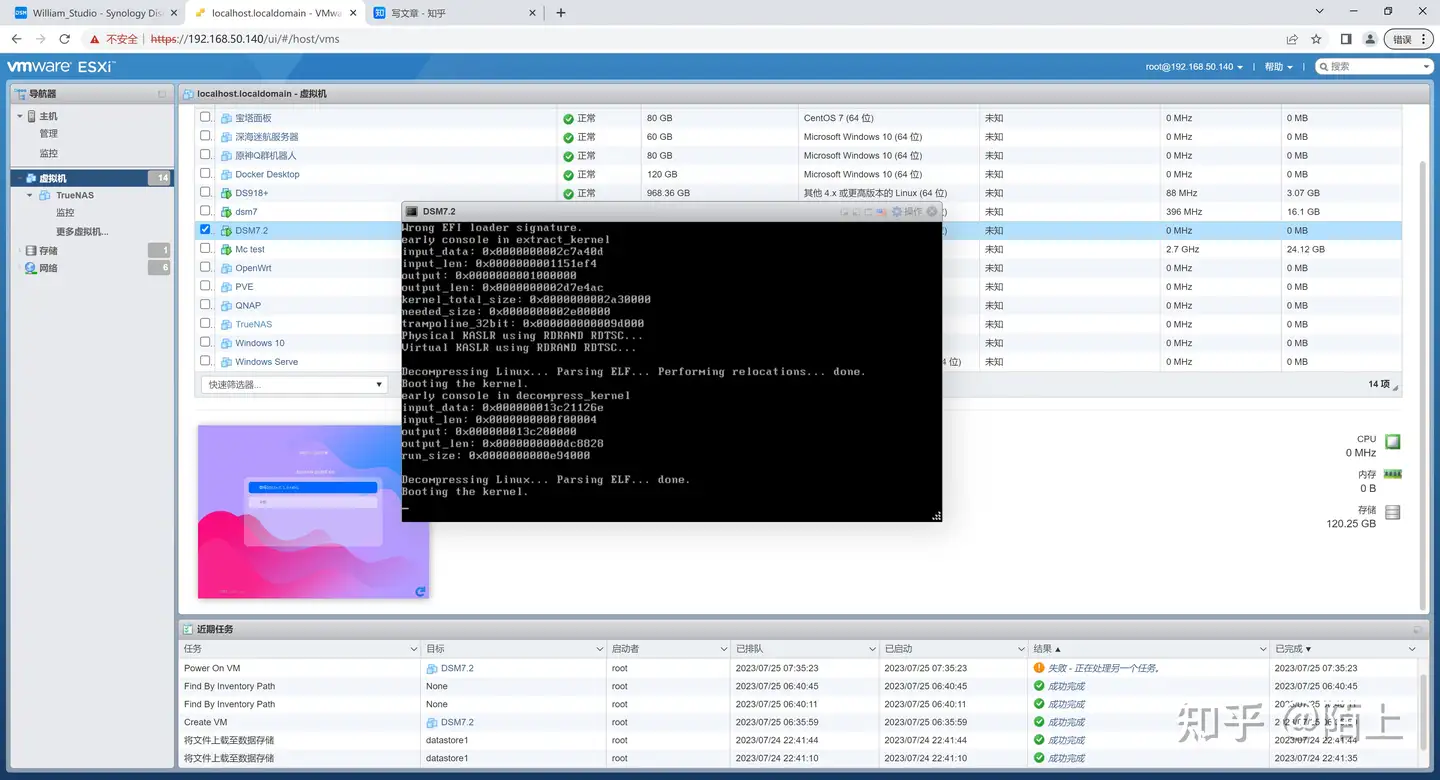Uncheck the DSM7.2 VM checkbox
This screenshot has height=780, width=1440.
click(x=205, y=229)
